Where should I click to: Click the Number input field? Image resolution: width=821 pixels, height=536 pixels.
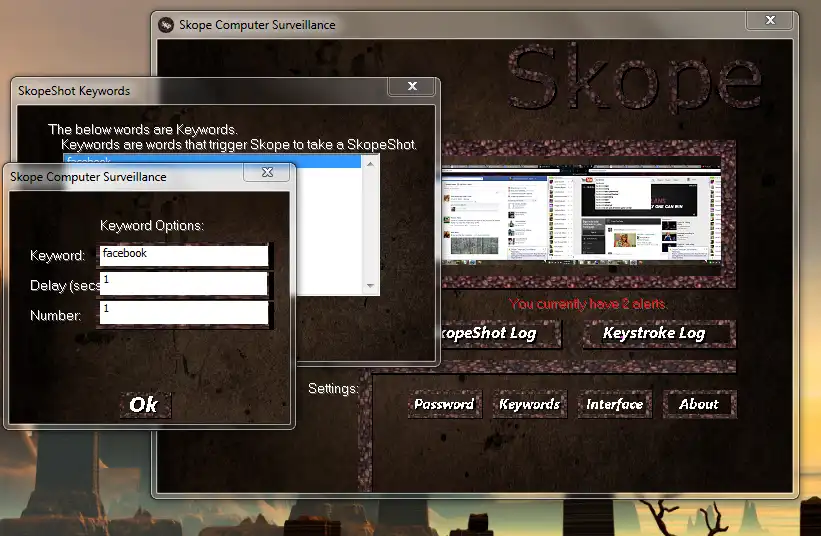click(x=184, y=313)
